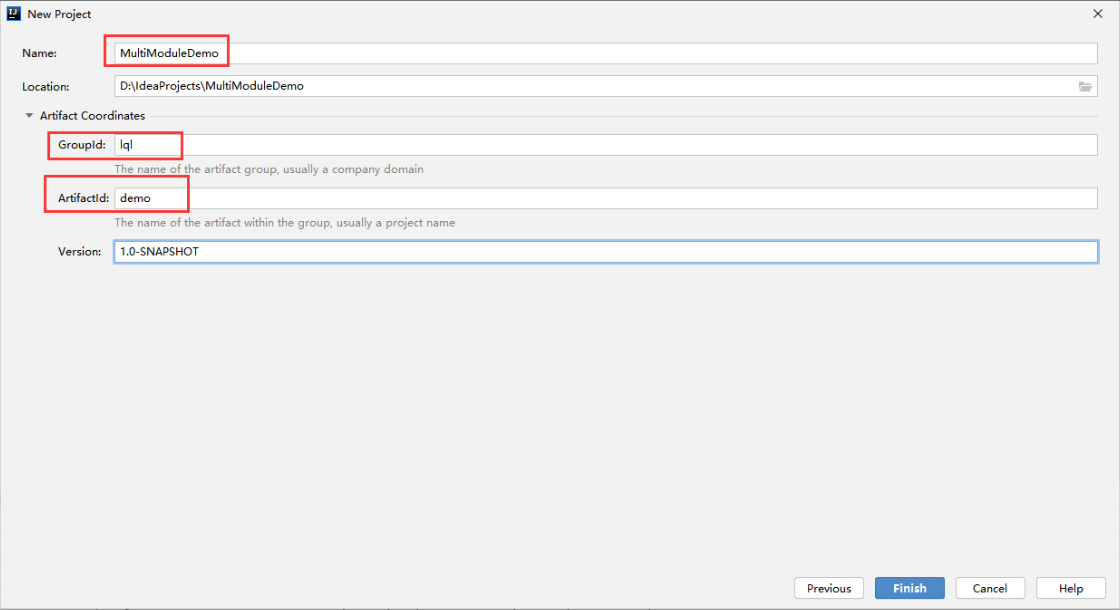Collapse the Artifact Coordinates section
The width and height of the screenshot is (1120, 610).
click(29, 116)
